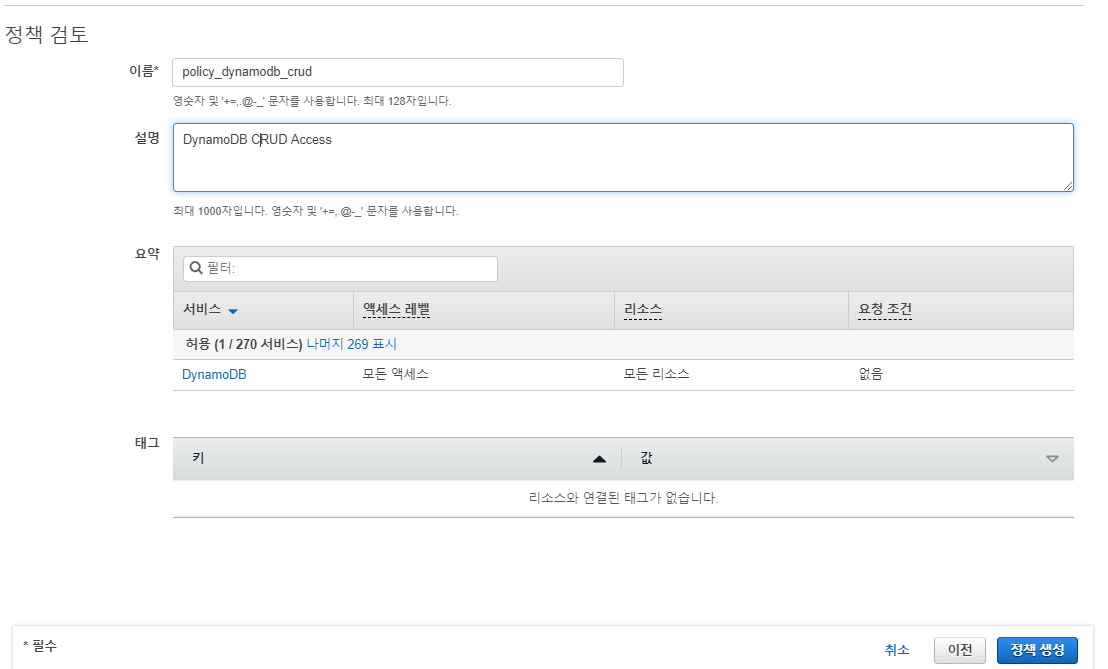Viewport: 1108px width, 669px height.
Task: Sort tags by 키 ascending arrow
Action: point(599,459)
